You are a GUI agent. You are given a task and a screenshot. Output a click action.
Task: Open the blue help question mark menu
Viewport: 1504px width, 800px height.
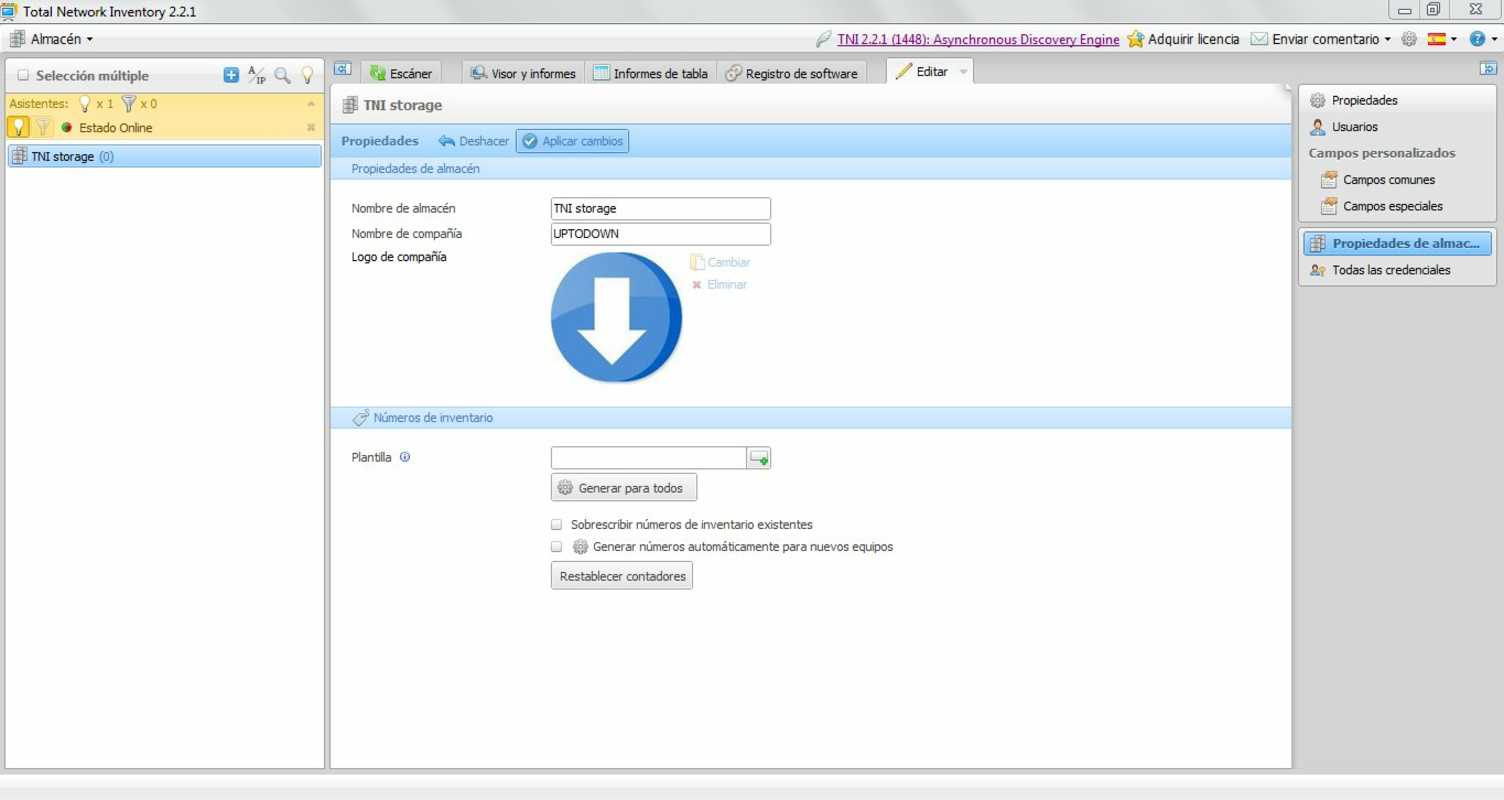(x=1482, y=39)
